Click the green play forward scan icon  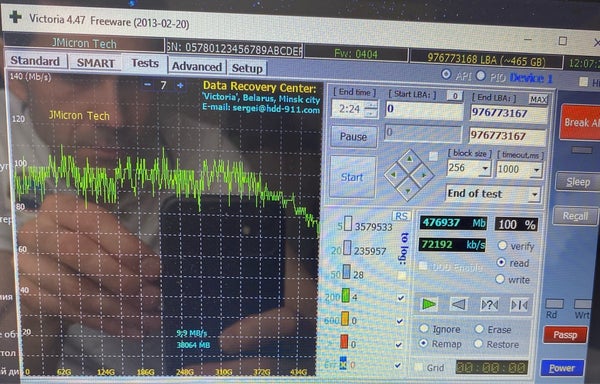tap(429, 304)
